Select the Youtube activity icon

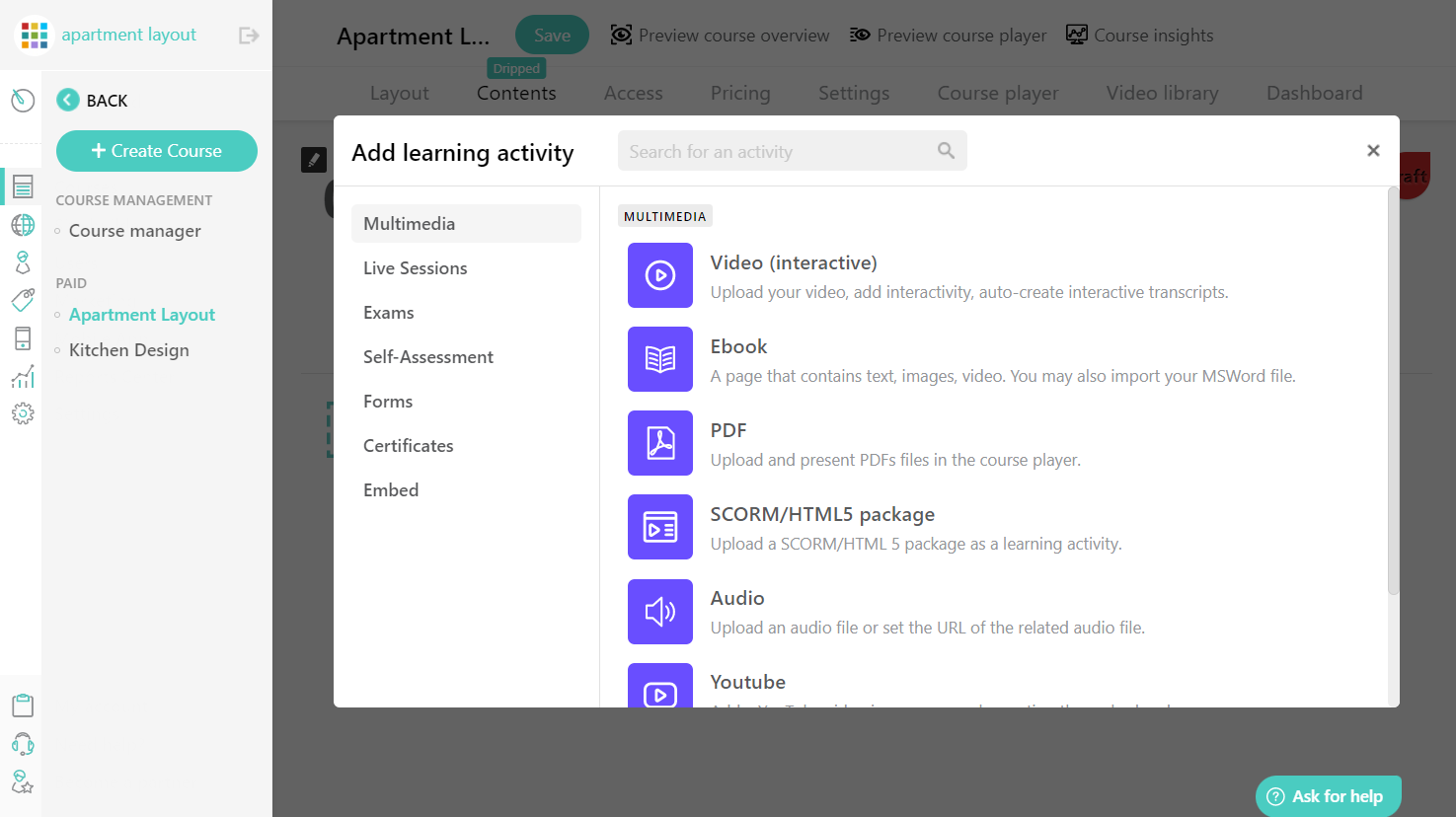(660, 686)
